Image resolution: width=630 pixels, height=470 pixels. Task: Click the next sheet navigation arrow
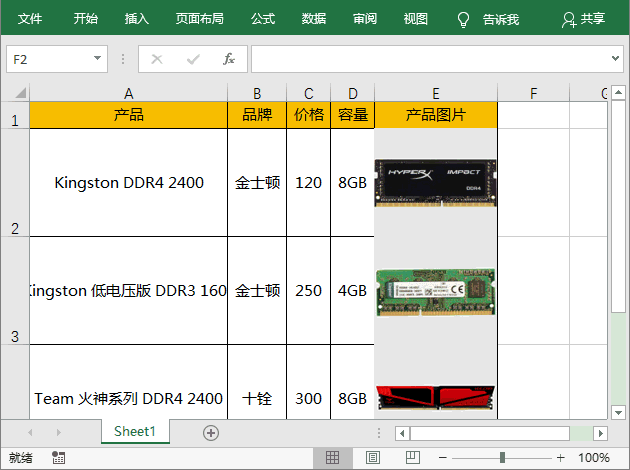click(59, 433)
